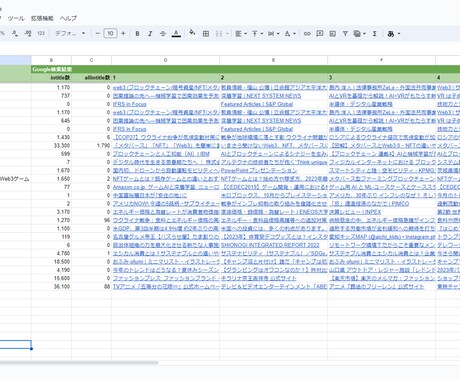Open the あ input tools dropdown

(393, 34)
